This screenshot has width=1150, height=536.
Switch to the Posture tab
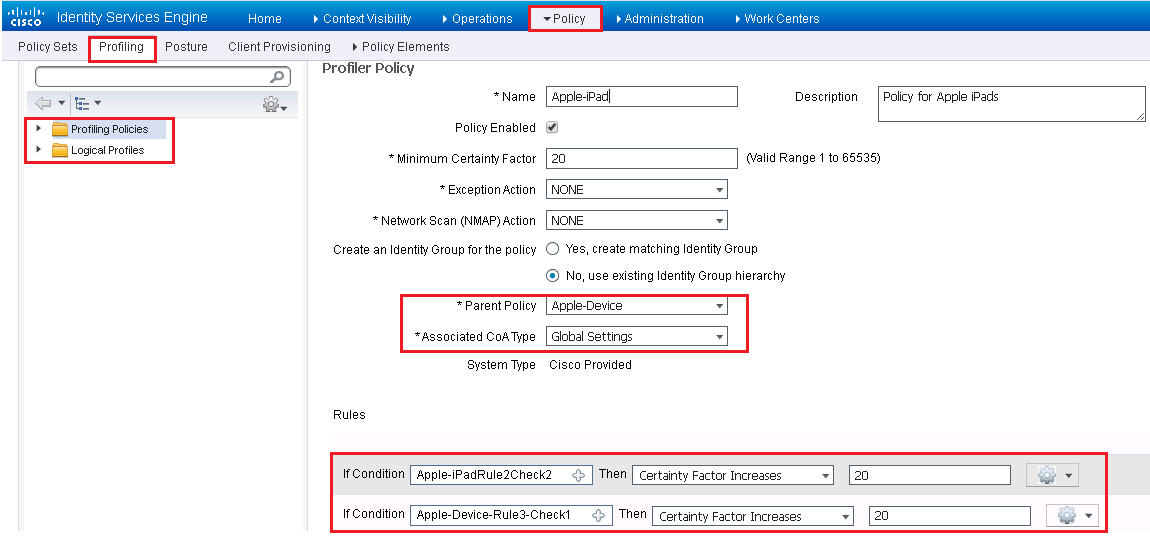(186, 47)
